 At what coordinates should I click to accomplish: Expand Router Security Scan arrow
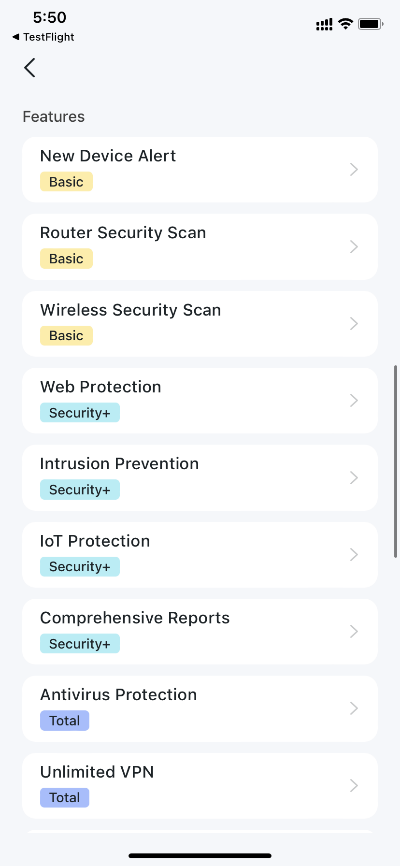click(x=355, y=246)
